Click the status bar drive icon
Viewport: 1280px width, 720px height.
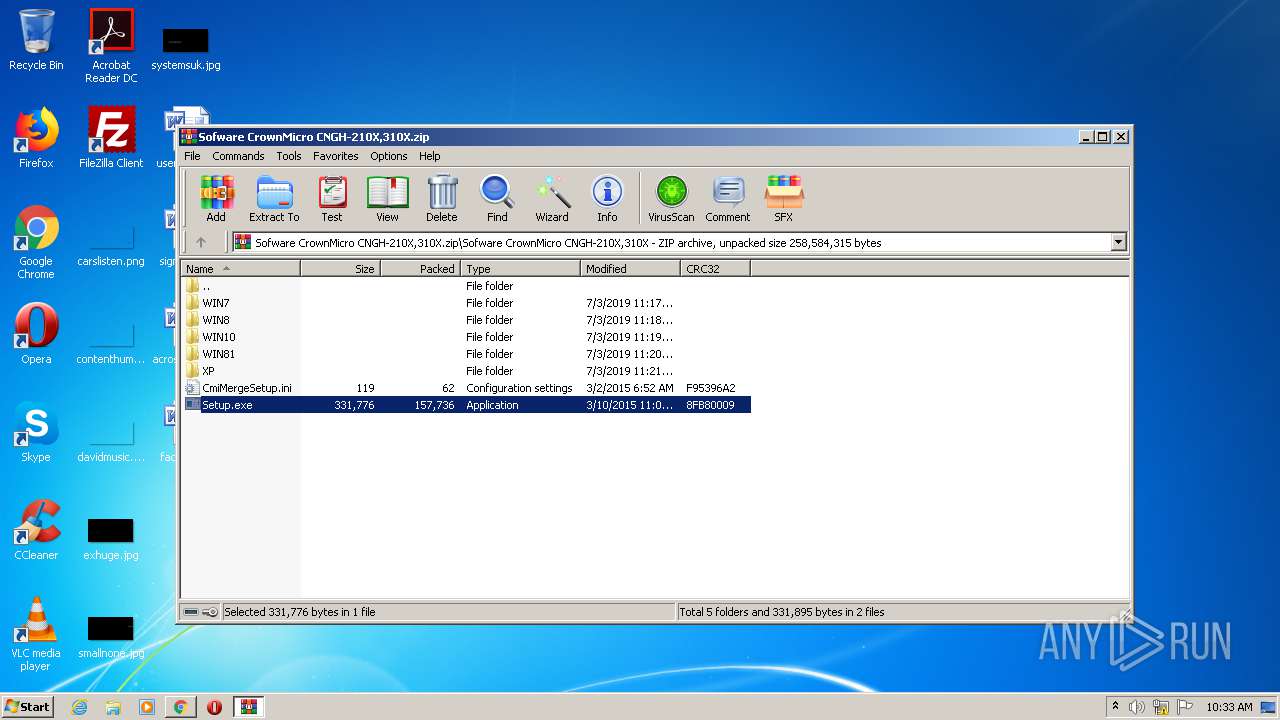(192, 612)
